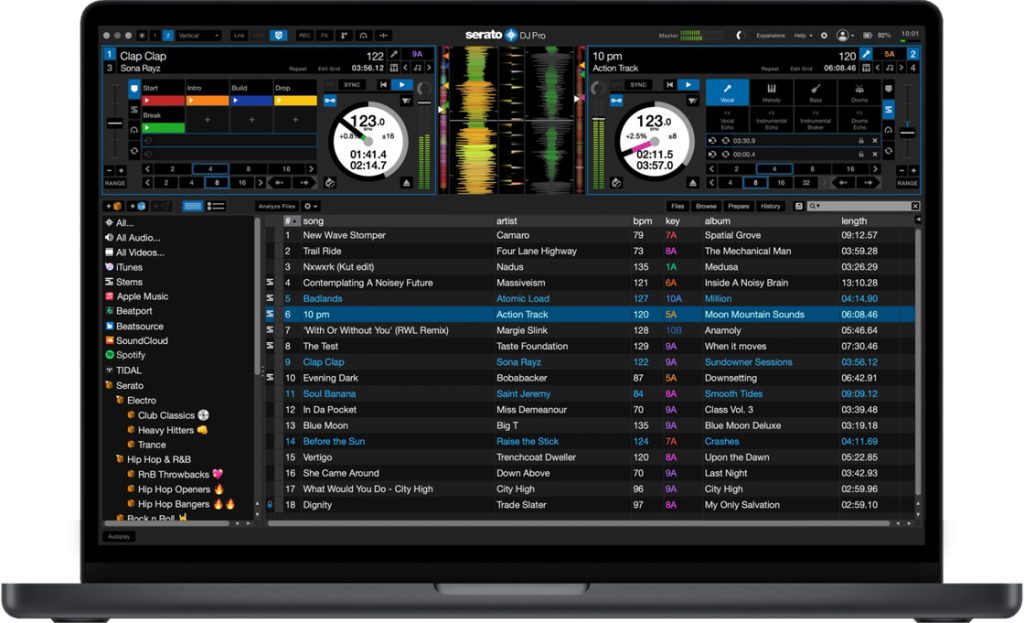Click the Spotify library icon

coord(110,355)
